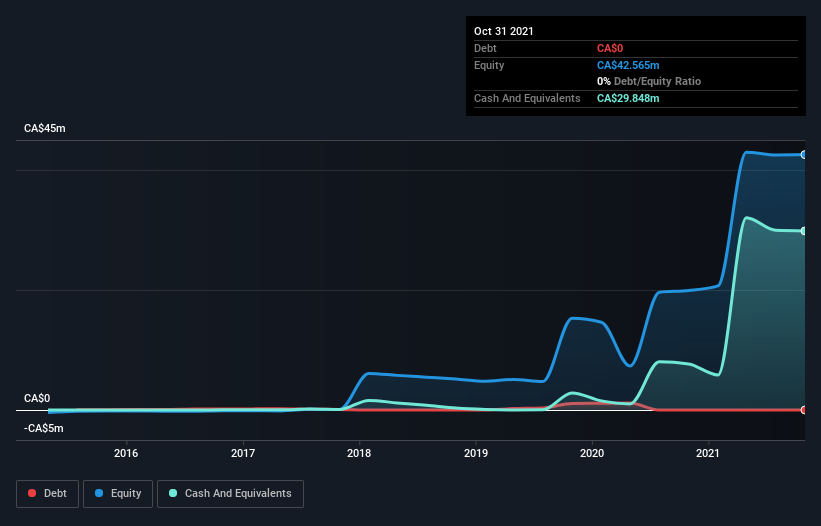Image resolution: width=821 pixels, height=526 pixels.
Task: Click the Debt label in tooltip
Action: 485,48
